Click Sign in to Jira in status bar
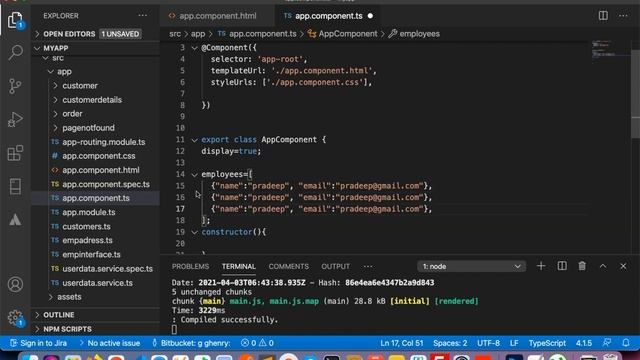Image resolution: width=640 pixels, height=360 pixels. pos(38,343)
